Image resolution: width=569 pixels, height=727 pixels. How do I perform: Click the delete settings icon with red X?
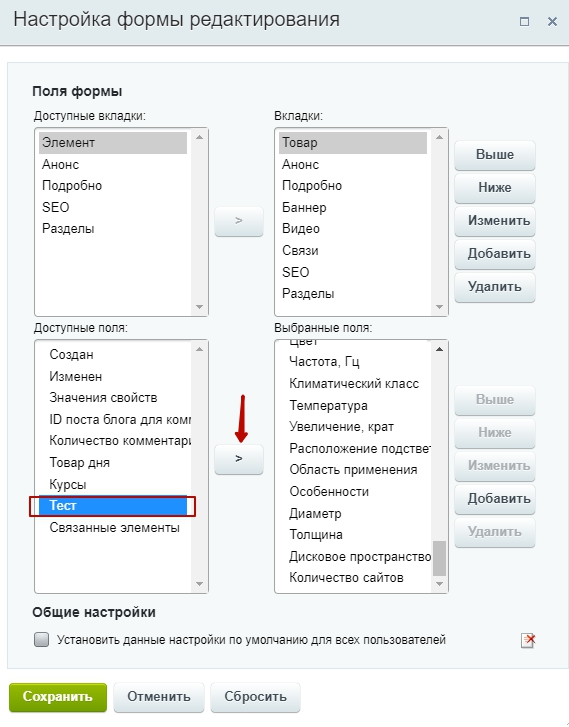[x=528, y=640]
